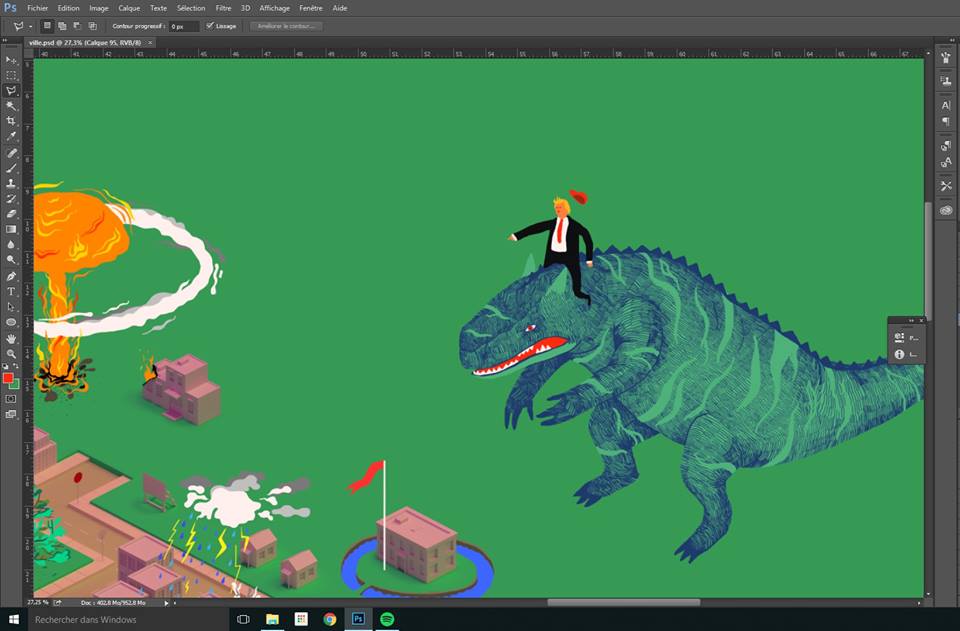
Task: Select the Clone Stamp tool
Action: (11, 184)
